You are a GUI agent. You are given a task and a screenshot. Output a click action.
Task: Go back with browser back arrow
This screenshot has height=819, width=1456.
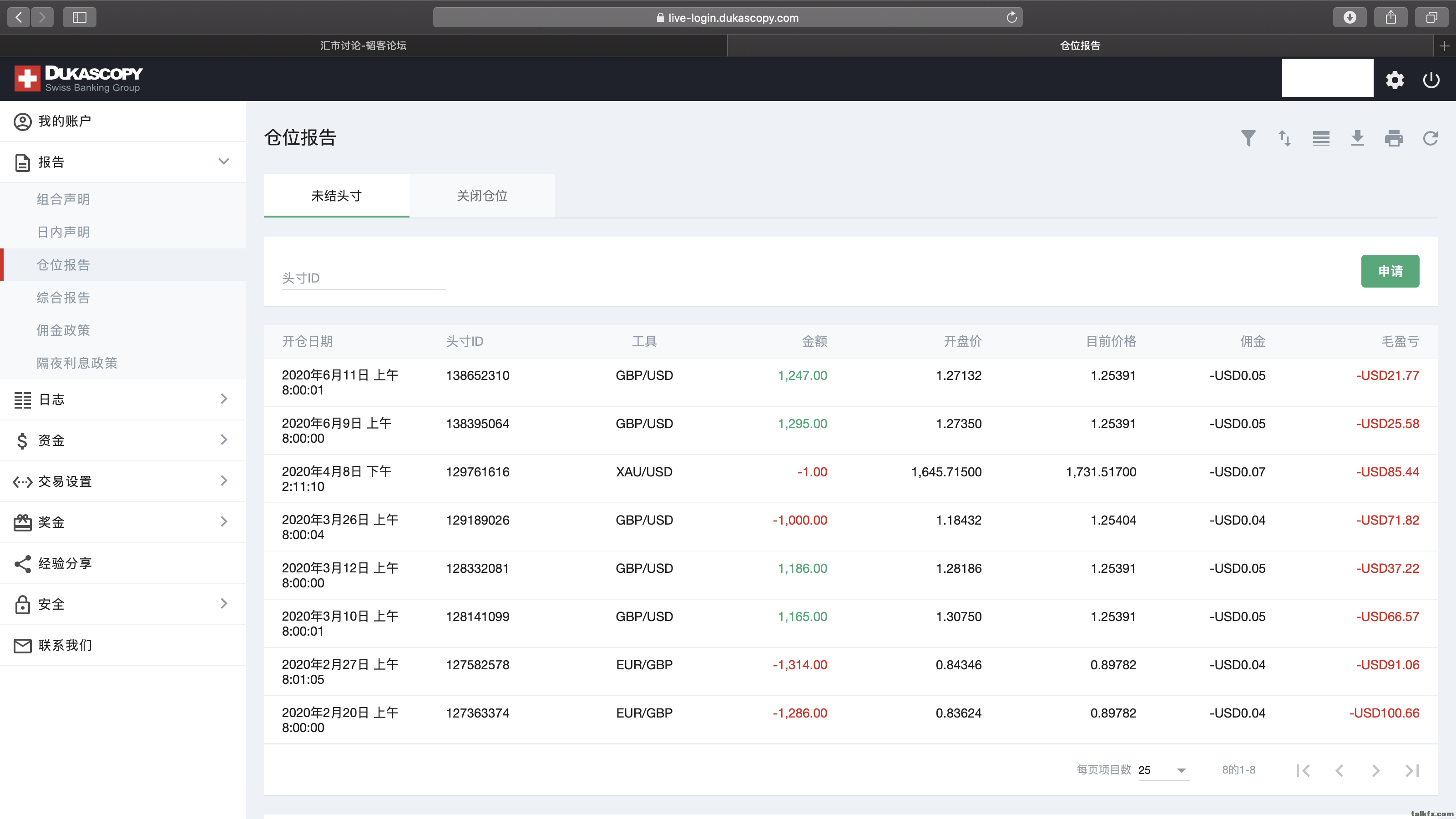tap(19, 17)
